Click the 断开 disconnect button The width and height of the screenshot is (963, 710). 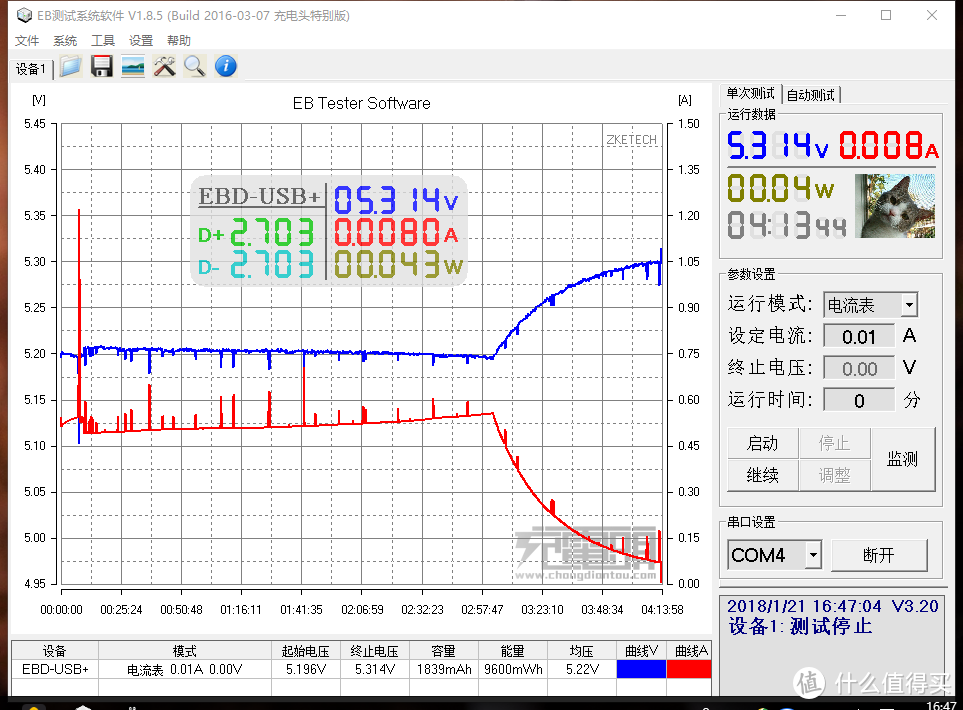879,555
